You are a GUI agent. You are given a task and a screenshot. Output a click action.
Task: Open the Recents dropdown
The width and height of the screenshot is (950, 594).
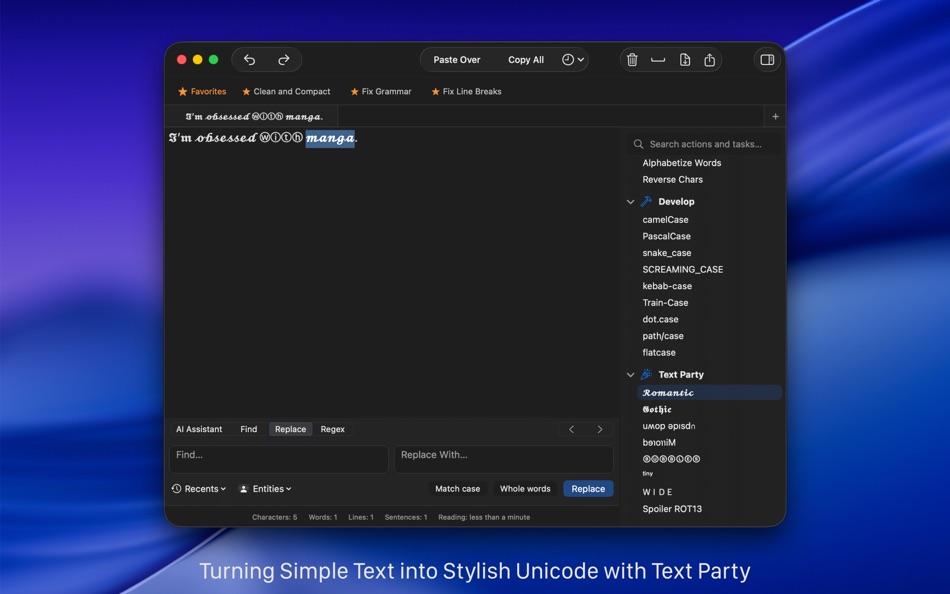tap(198, 489)
